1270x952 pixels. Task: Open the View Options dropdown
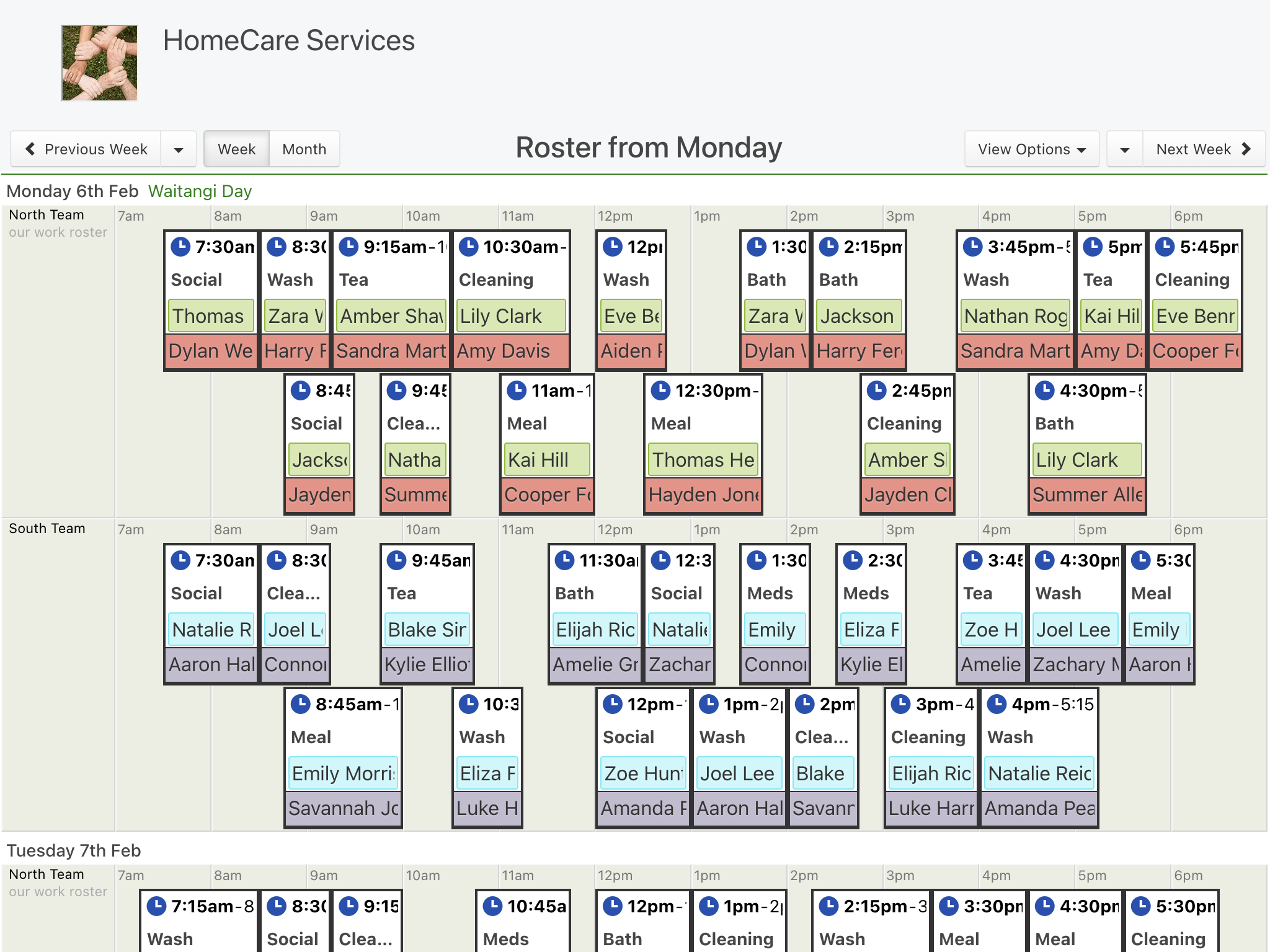[1032, 149]
